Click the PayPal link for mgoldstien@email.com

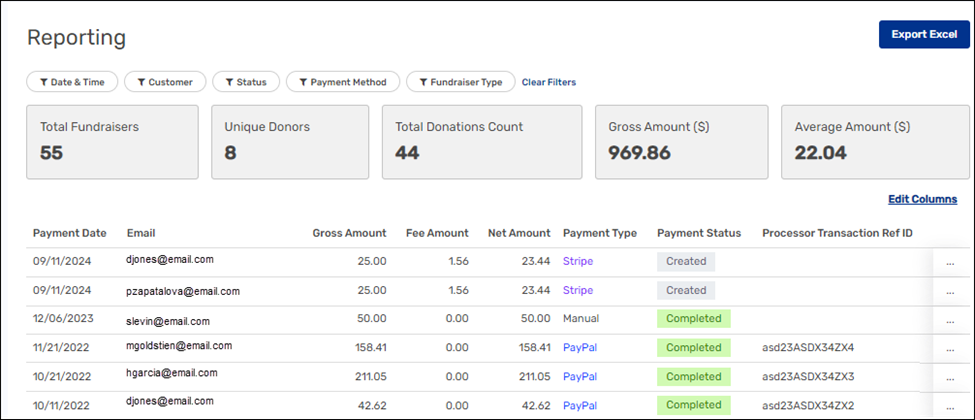pos(579,348)
